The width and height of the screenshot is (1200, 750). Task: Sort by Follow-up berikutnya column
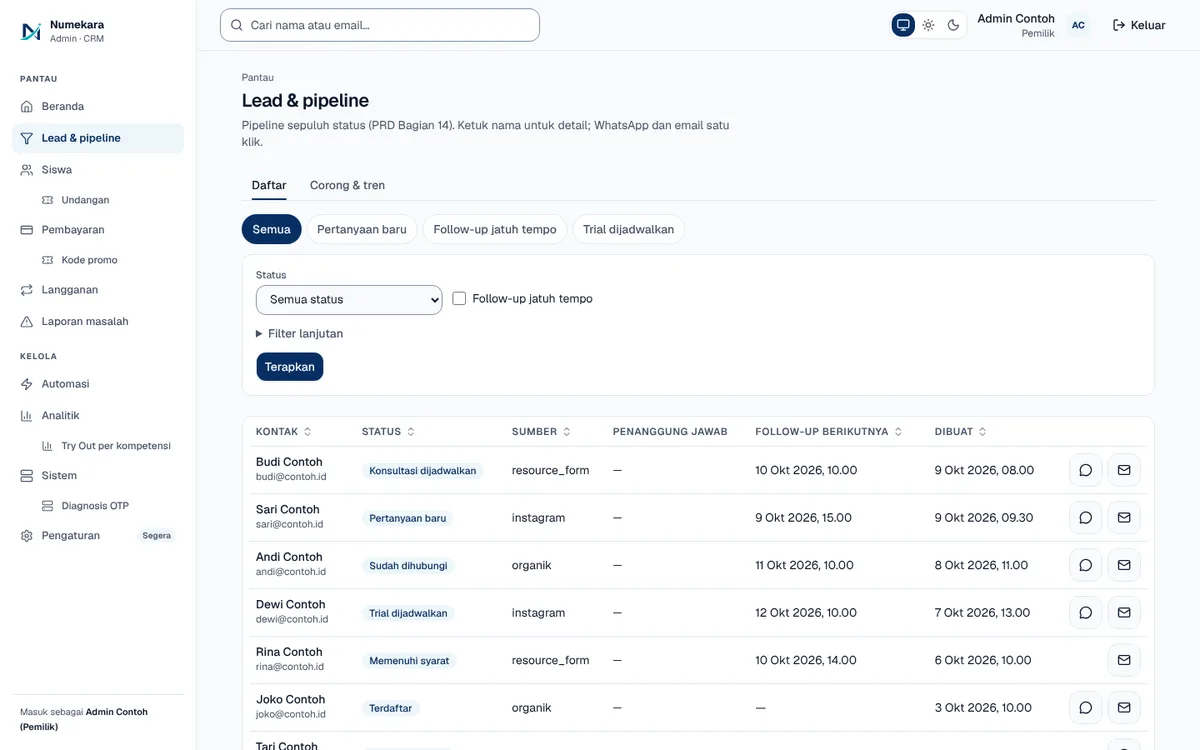[x=829, y=432]
